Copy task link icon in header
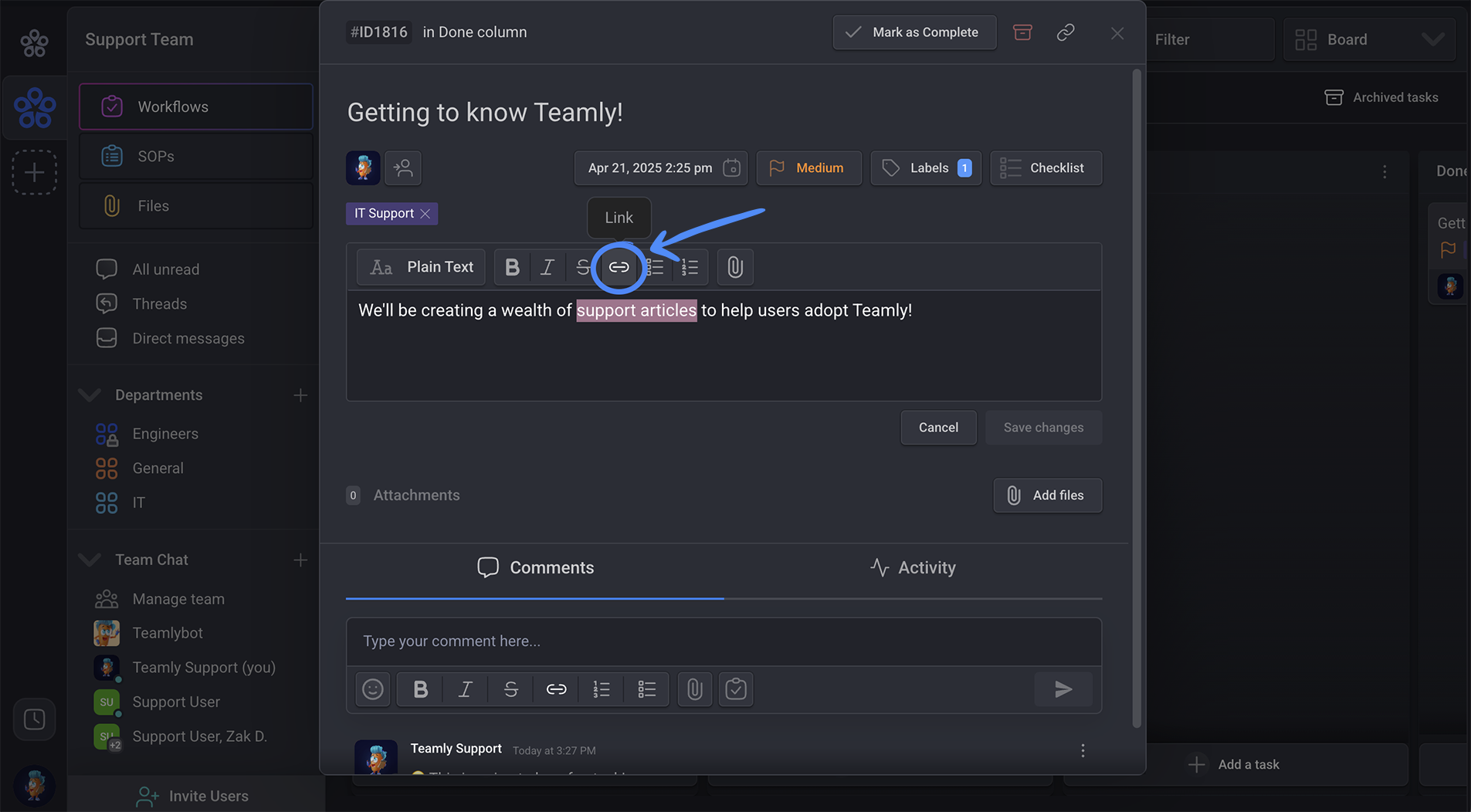1471x812 pixels. [x=1066, y=32]
